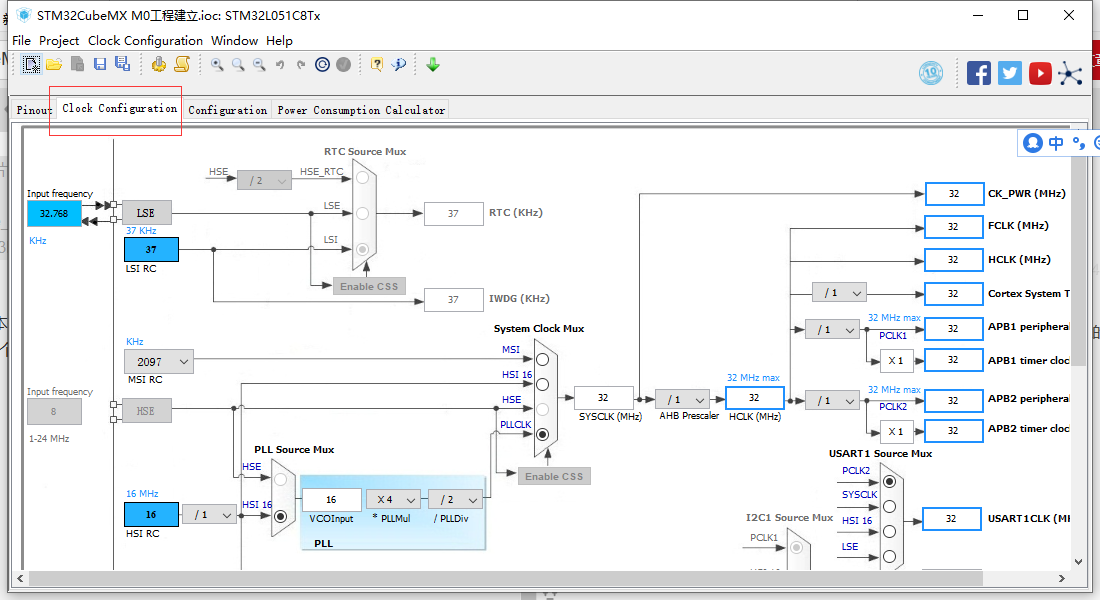Click the 10-year anniversary badge icon
Image resolution: width=1100 pixels, height=600 pixels.
[931, 73]
